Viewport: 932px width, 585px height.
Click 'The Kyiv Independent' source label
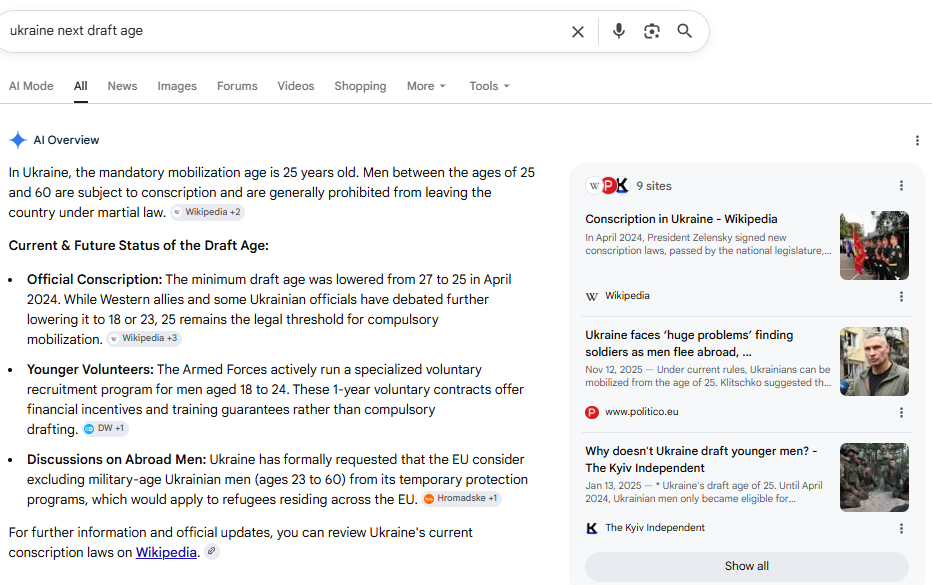coord(655,528)
